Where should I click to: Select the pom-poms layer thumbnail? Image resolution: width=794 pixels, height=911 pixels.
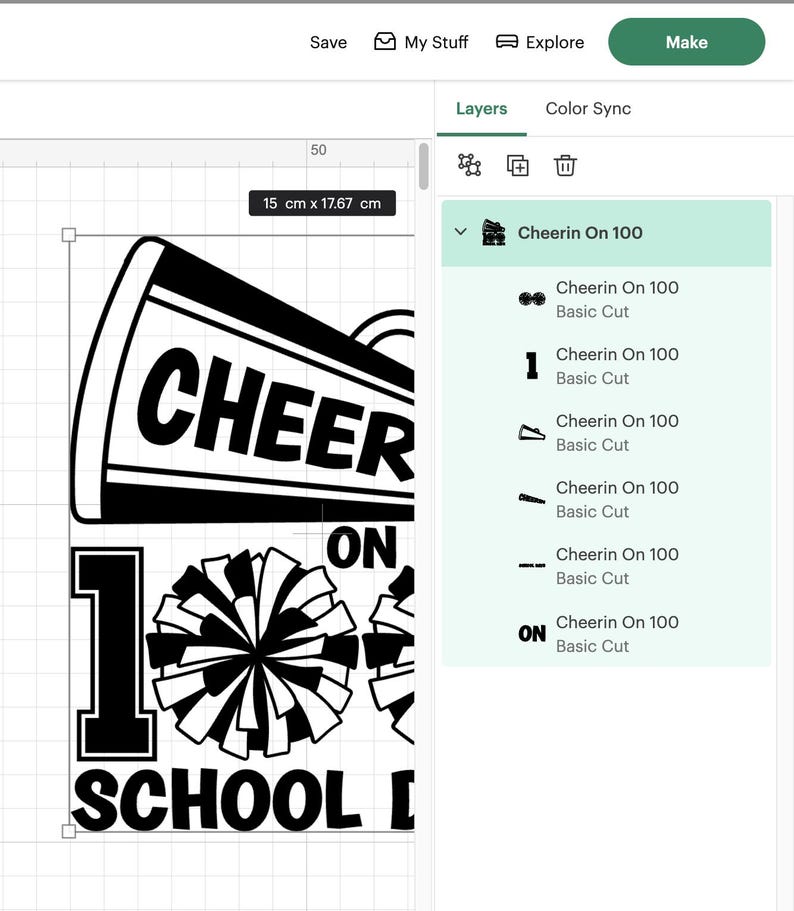pos(531,299)
